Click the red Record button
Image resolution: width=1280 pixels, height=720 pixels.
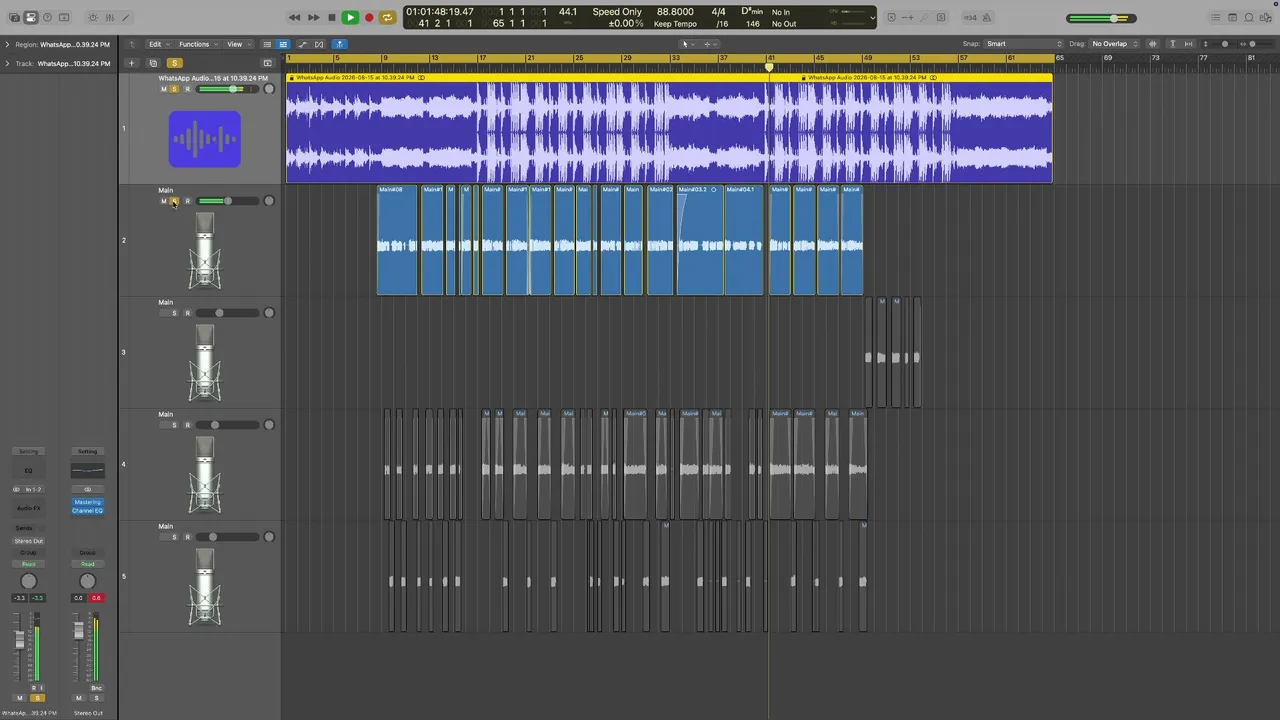(x=369, y=17)
